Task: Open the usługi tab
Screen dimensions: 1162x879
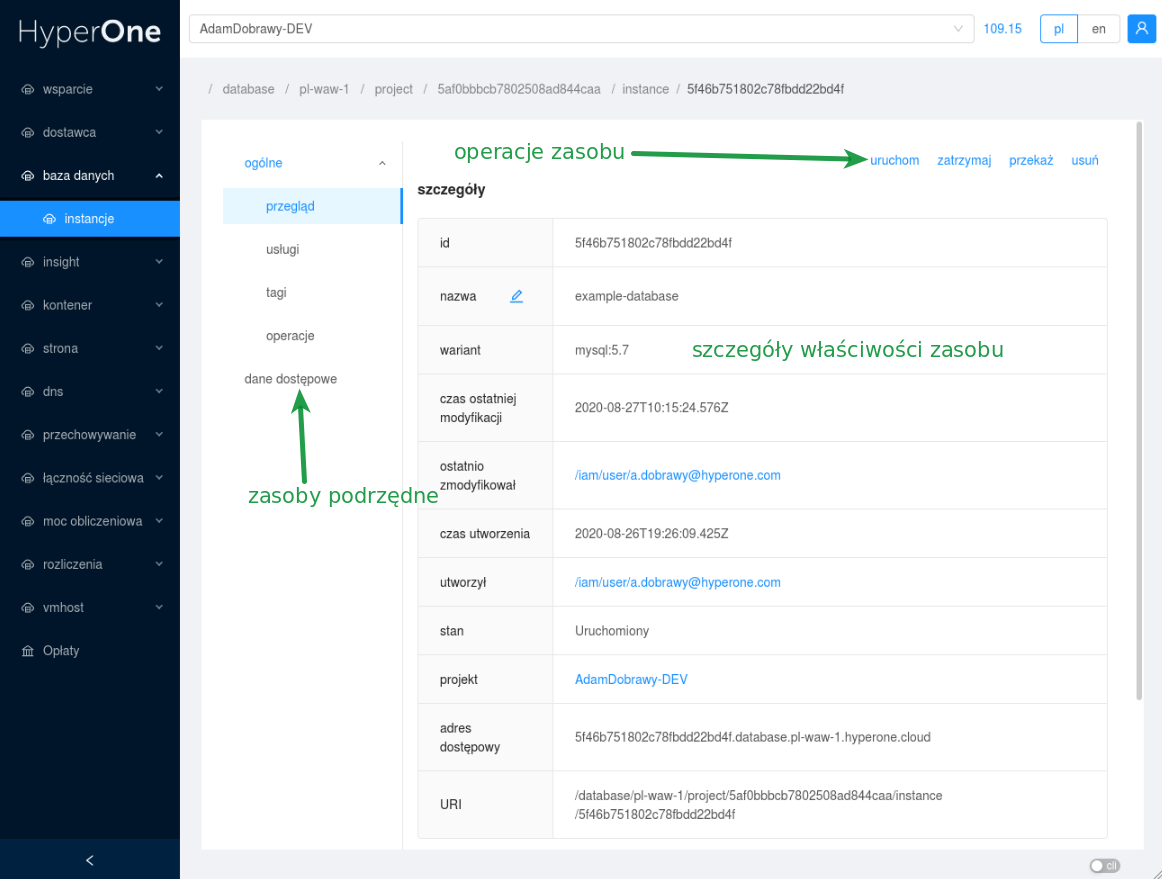Action: (x=282, y=249)
